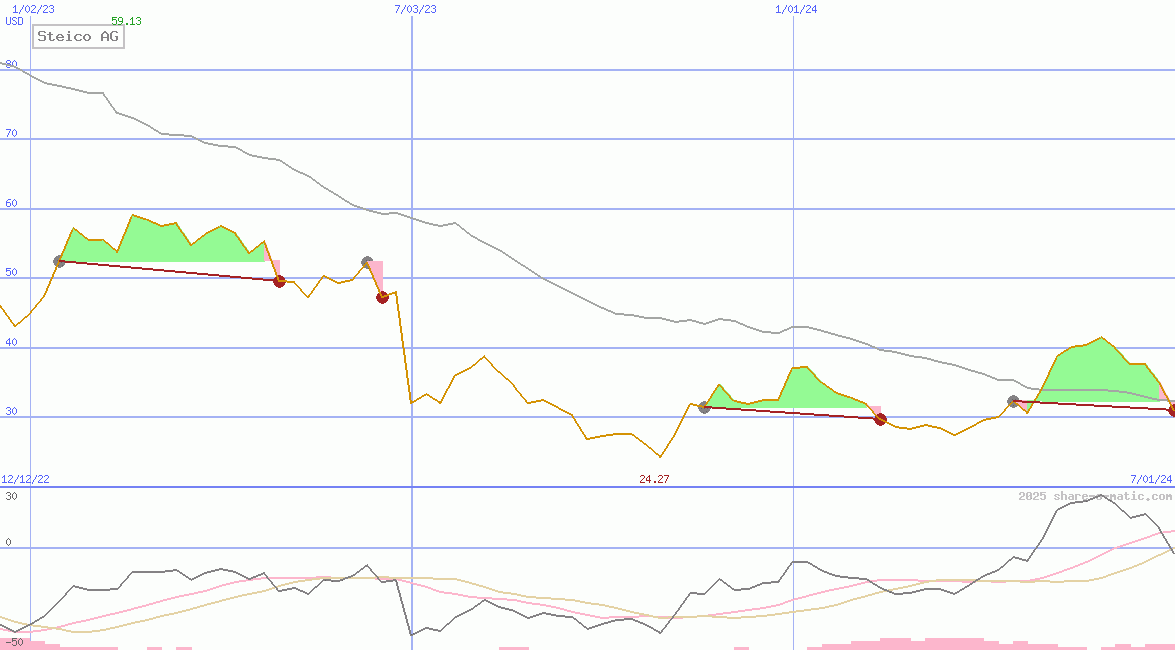
Task: Click the green 59.13 high price value
Action: (126, 21)
